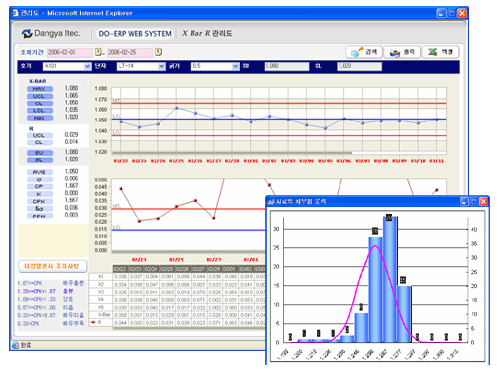Open the end date calendar picker icon
500x375 pixels.
[159, 52]
